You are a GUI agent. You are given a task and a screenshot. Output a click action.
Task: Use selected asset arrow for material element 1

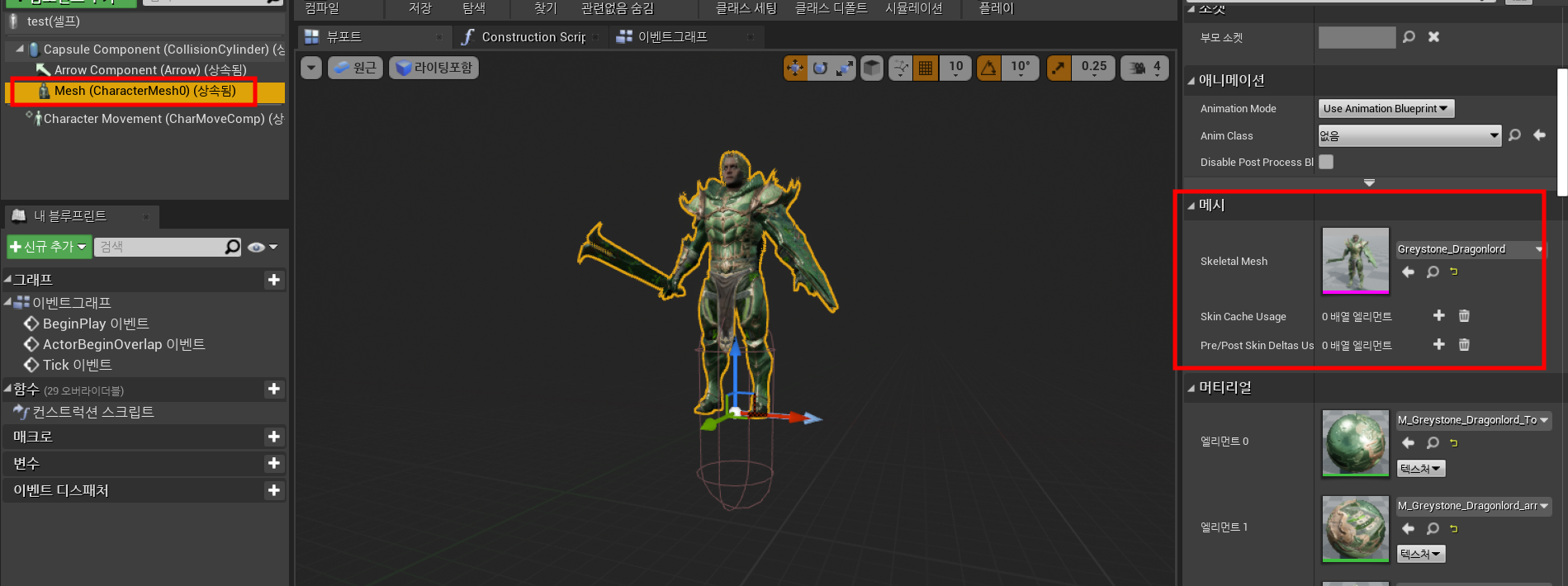(x=1409, y=529)
